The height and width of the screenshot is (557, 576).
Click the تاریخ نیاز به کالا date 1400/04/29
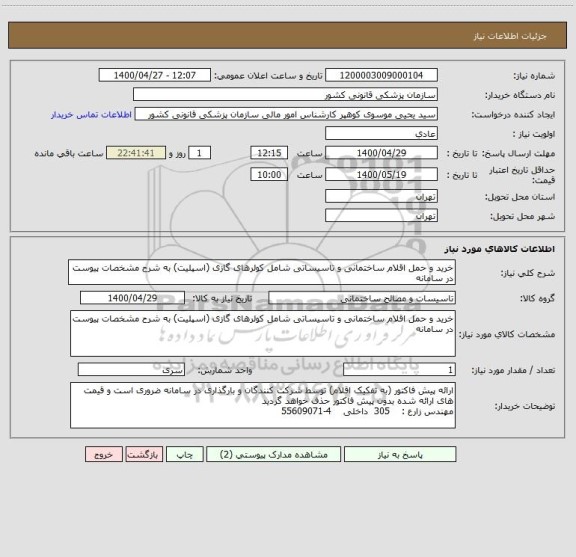[x=132, y=298]
